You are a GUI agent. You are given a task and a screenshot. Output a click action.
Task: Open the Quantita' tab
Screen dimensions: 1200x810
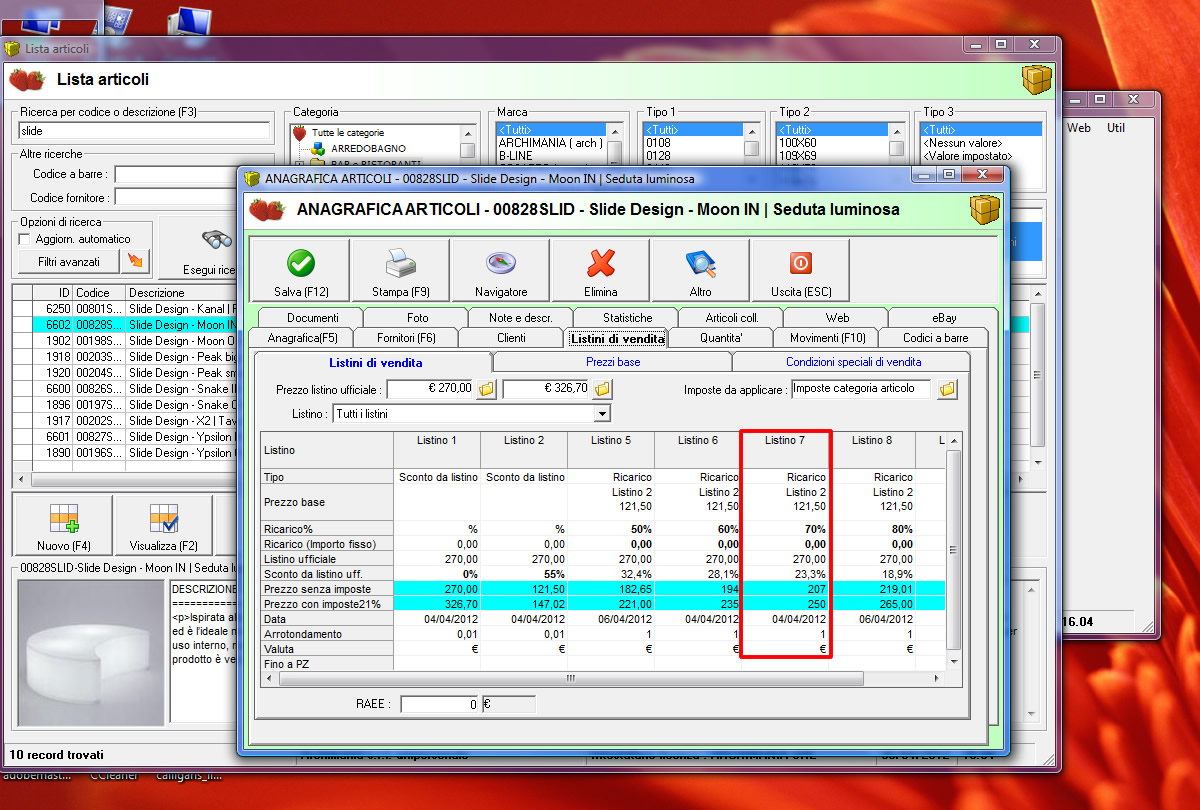[x=720, y=337]
